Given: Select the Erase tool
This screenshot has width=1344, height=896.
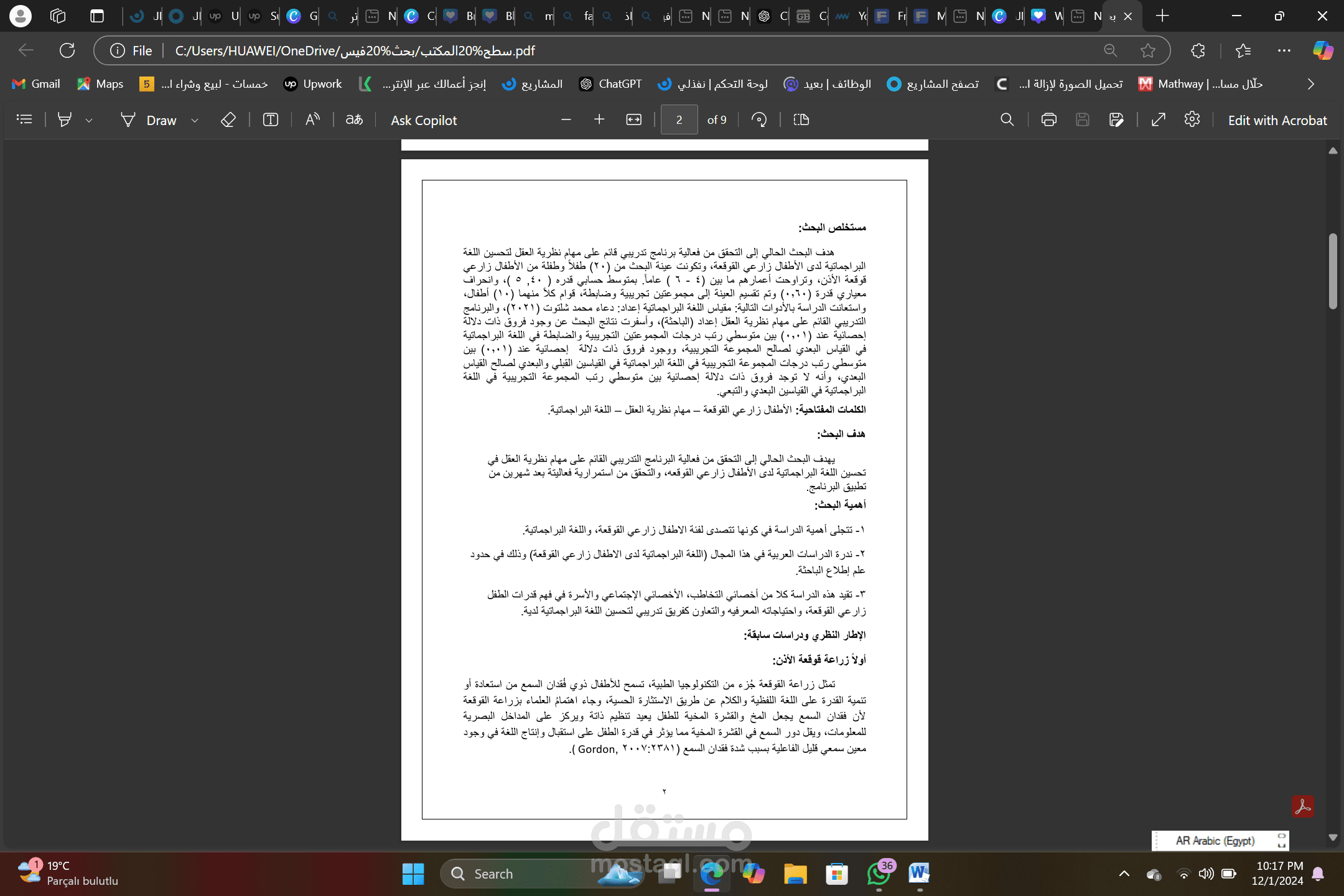Looking at the screenshot, I should (x=228, y=119).
